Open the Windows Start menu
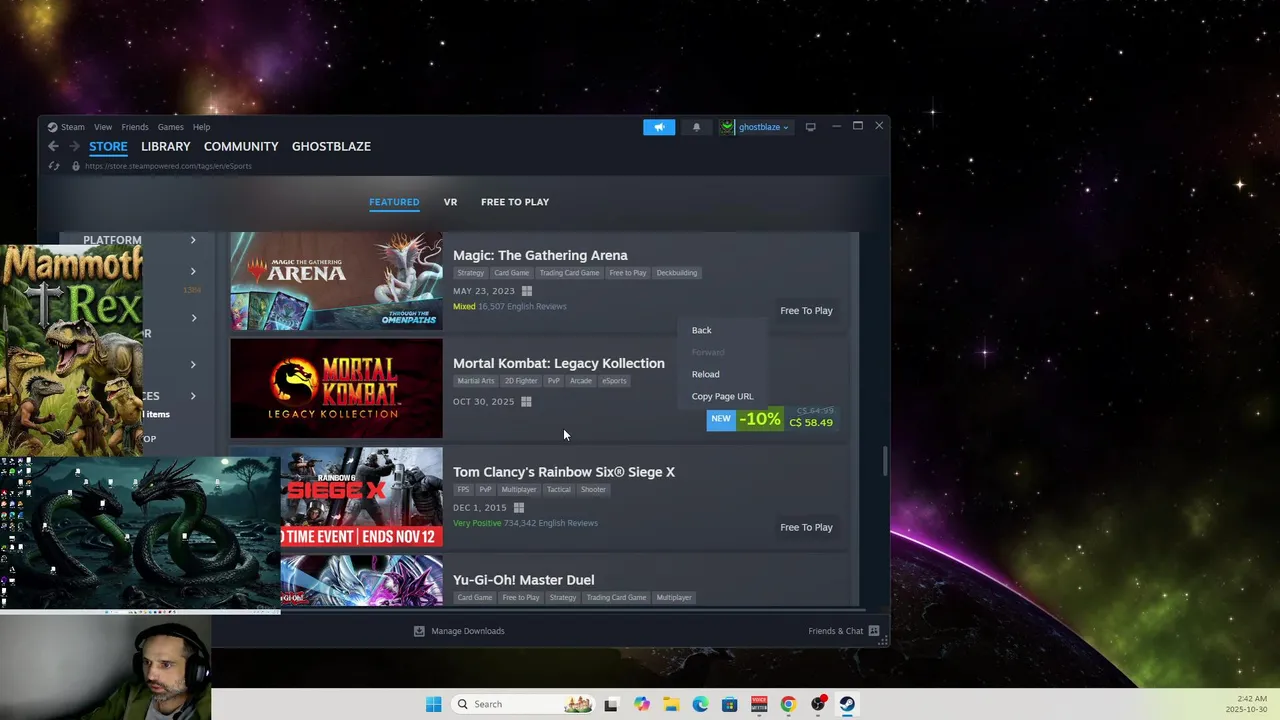 click(x=433, y=704)
